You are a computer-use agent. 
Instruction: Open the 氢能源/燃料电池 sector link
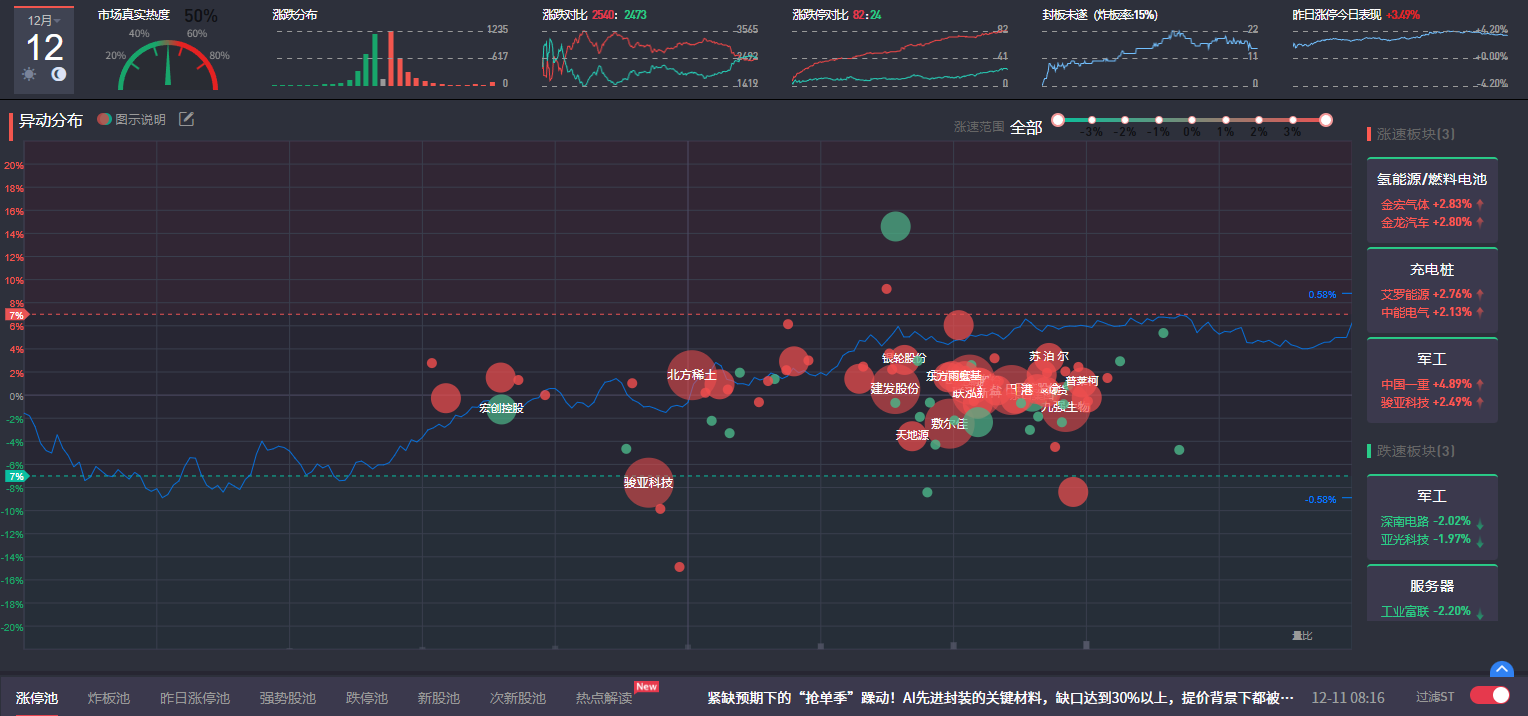point(1431,180)
